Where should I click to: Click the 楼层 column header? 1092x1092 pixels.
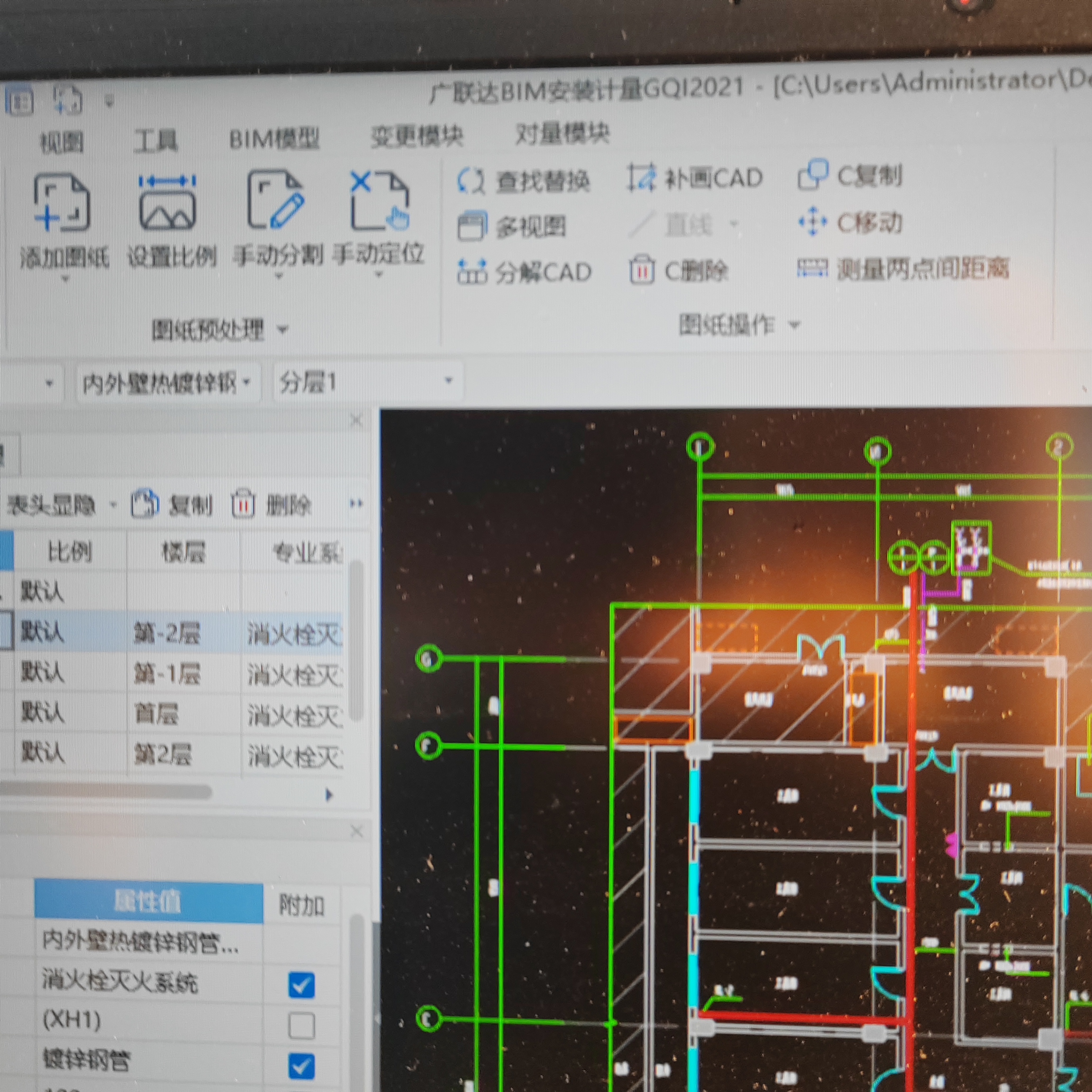coord(184,551)
